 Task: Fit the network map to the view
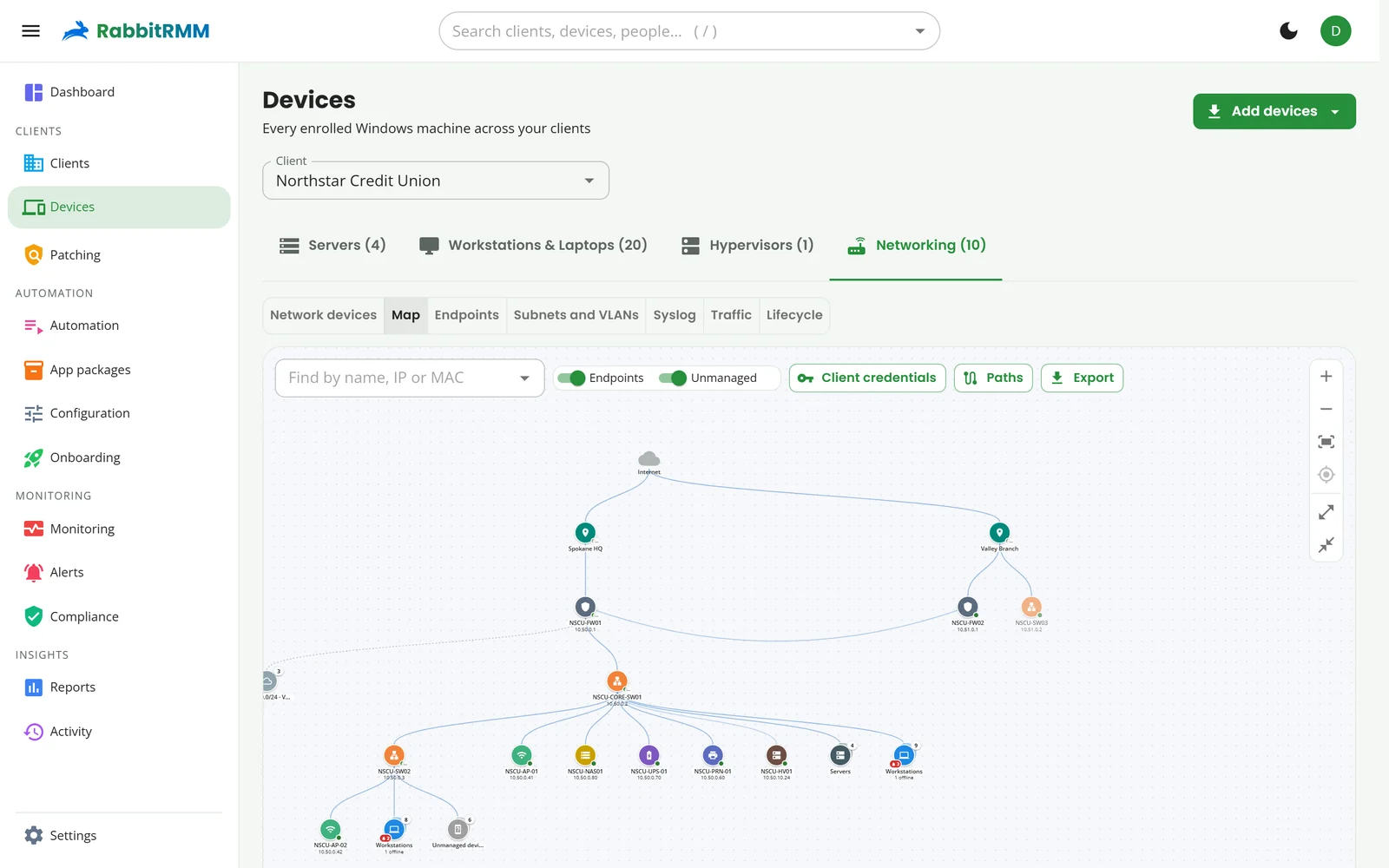(x=1326, y=442)
